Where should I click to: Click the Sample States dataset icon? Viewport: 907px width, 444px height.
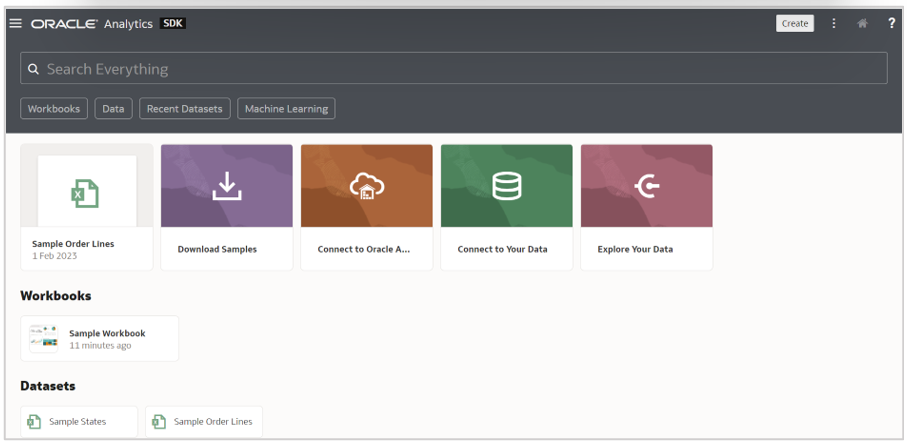[34, 422]
